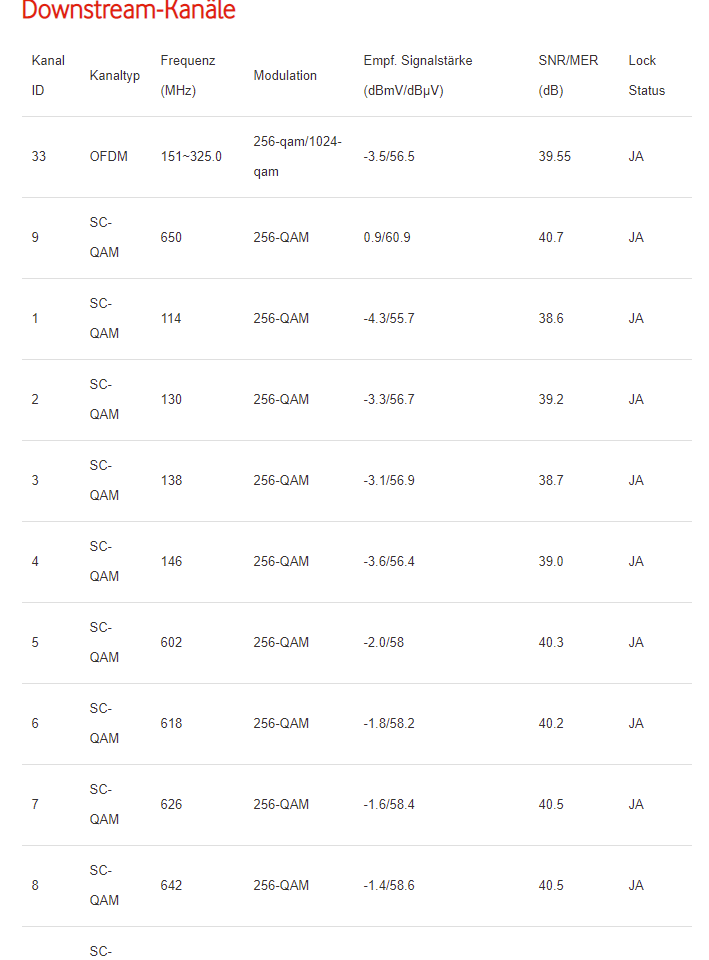
Task: Click the Modulation column header
Action: tap(285, 76)
